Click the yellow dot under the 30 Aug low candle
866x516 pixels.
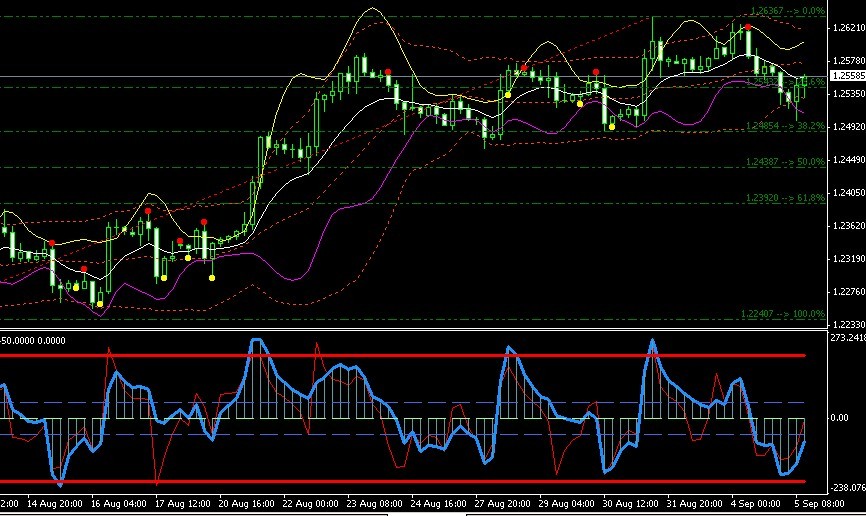[612, 127]
